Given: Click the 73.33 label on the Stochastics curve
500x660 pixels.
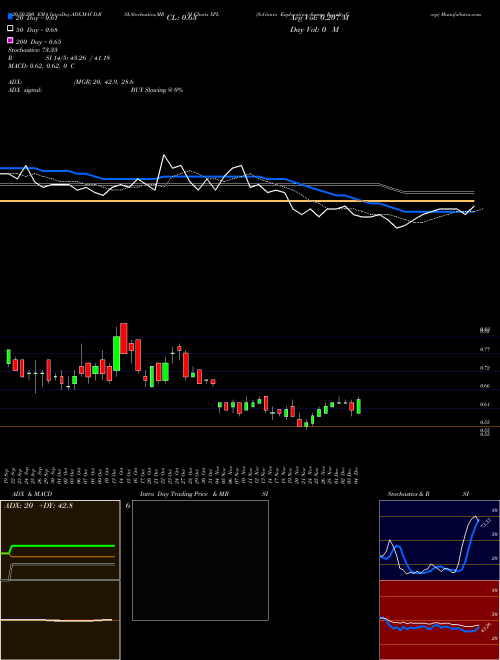Looking at the screenshot, I should tap(485, 523).
